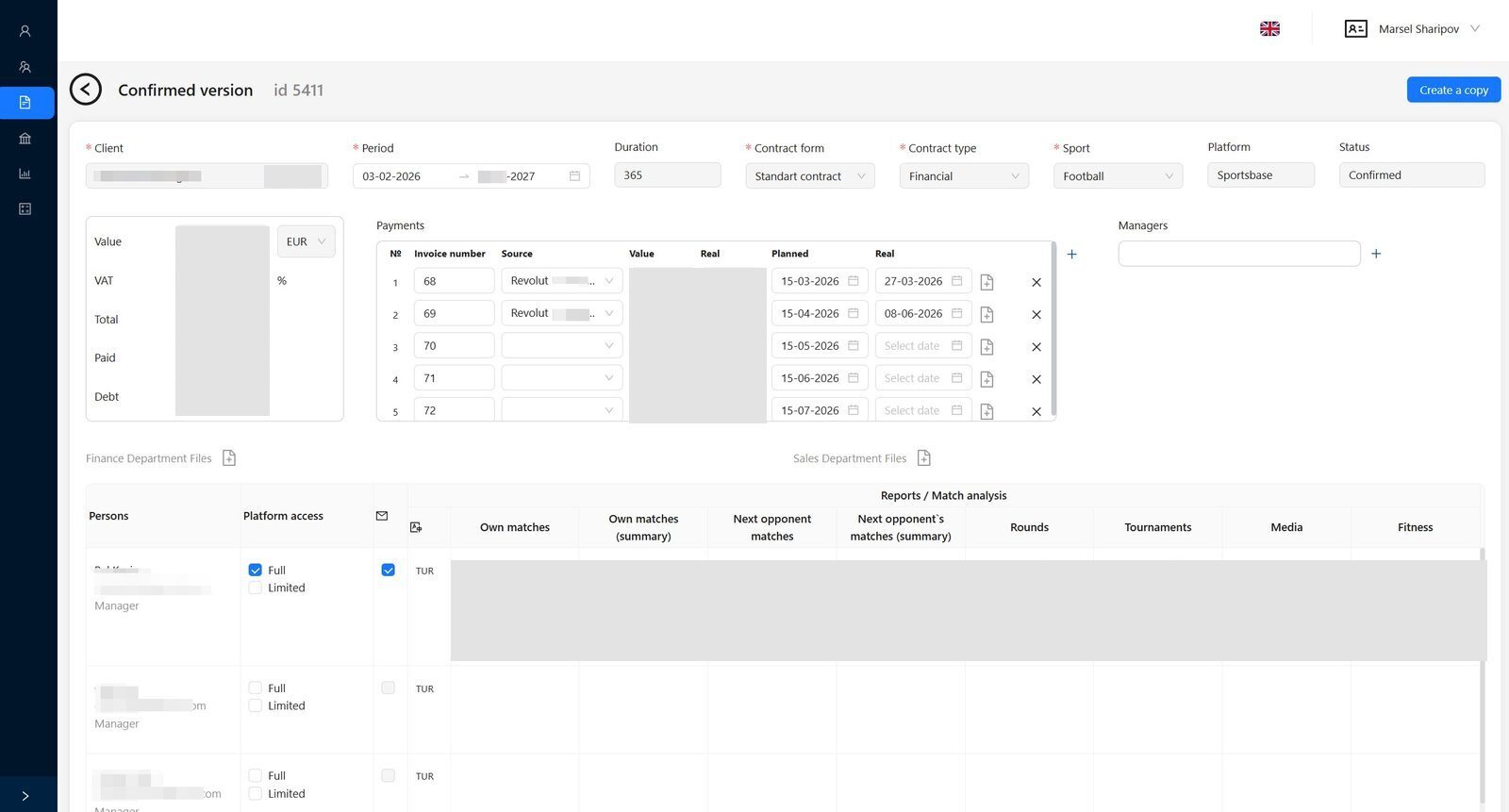Click the period start date 03-02-2026
Image resolution: width=1509 pixels, height=812 pixels.
tap(391, 176)
